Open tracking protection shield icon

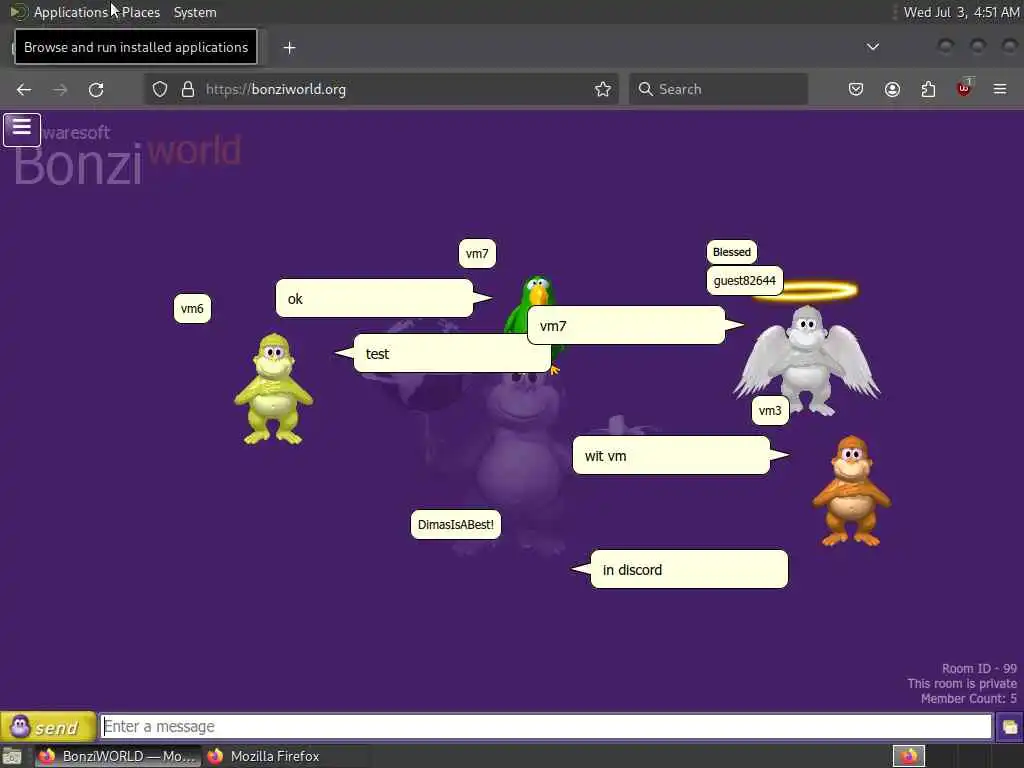coord(160,89)
